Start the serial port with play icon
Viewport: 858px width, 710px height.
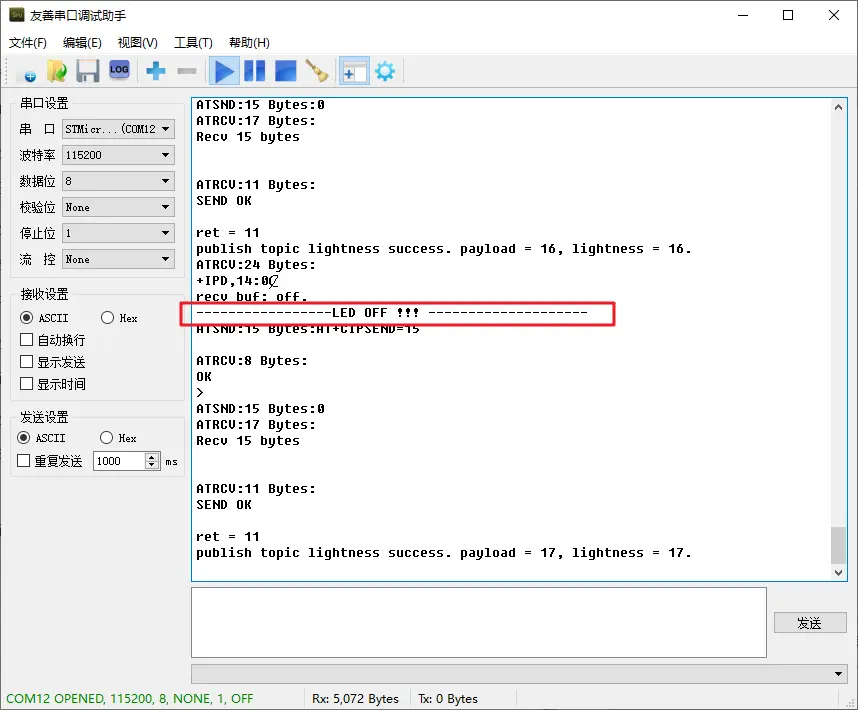click(x=224, y=71)
